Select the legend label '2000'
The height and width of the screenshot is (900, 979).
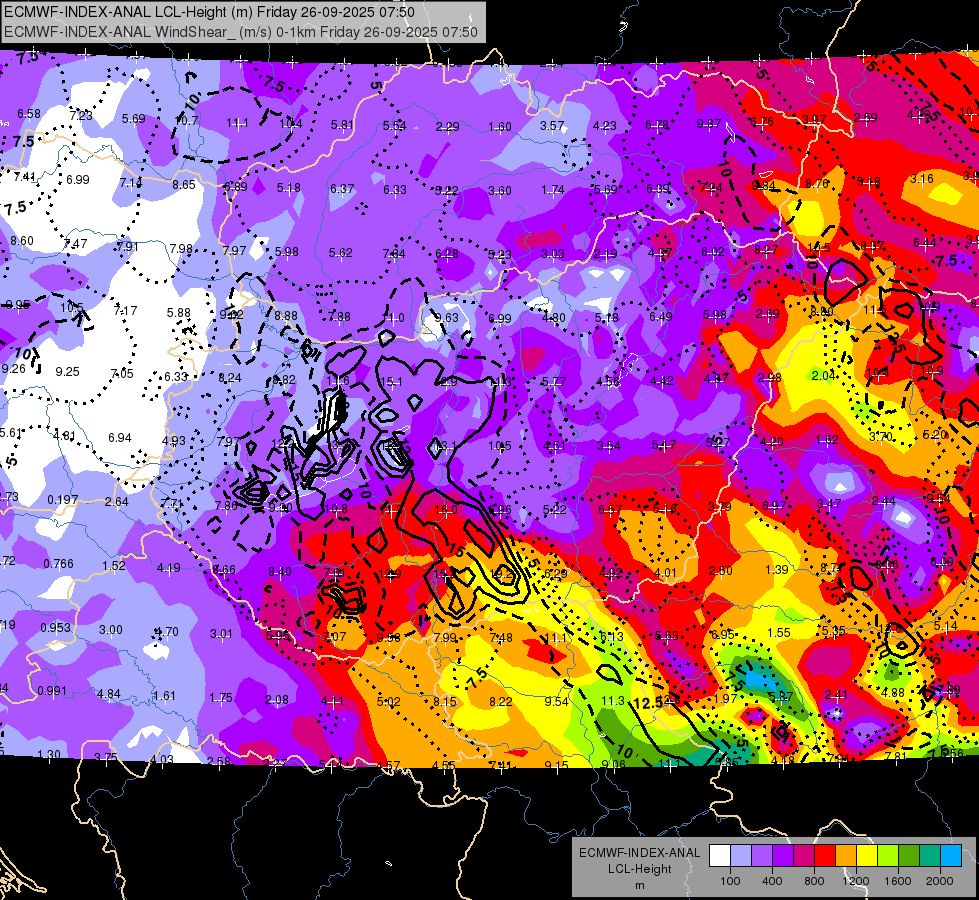(x=940, y=881)
